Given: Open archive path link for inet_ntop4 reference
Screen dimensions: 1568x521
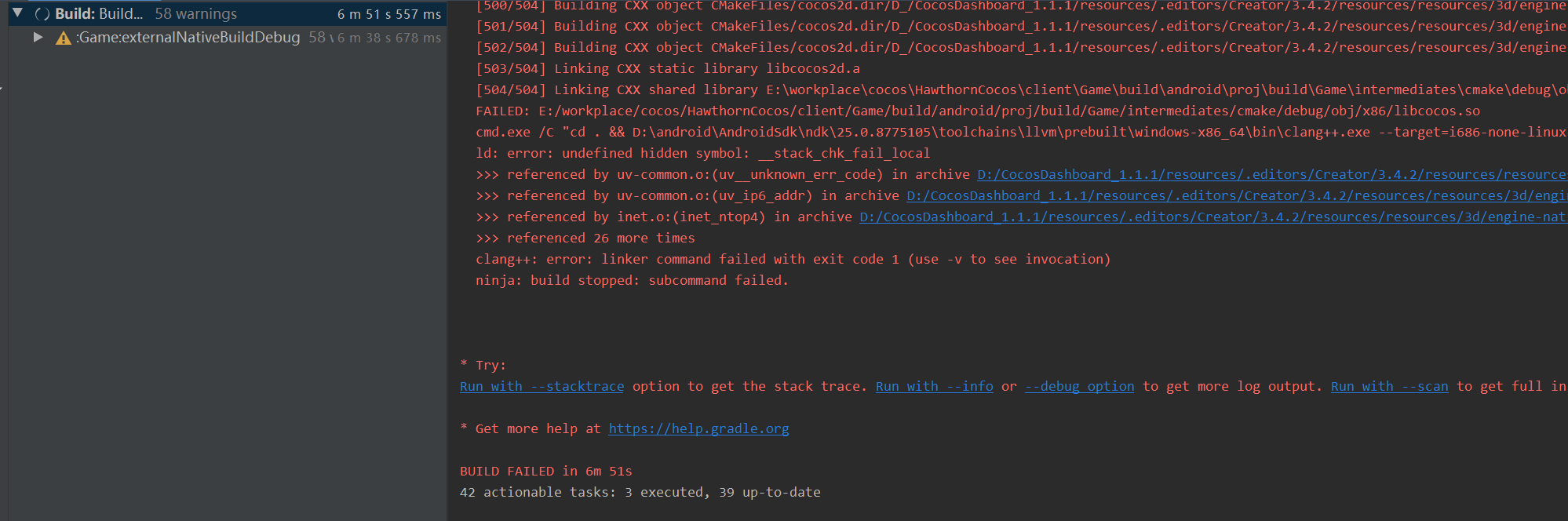Looking at the screenshot, I should 1212,217.
